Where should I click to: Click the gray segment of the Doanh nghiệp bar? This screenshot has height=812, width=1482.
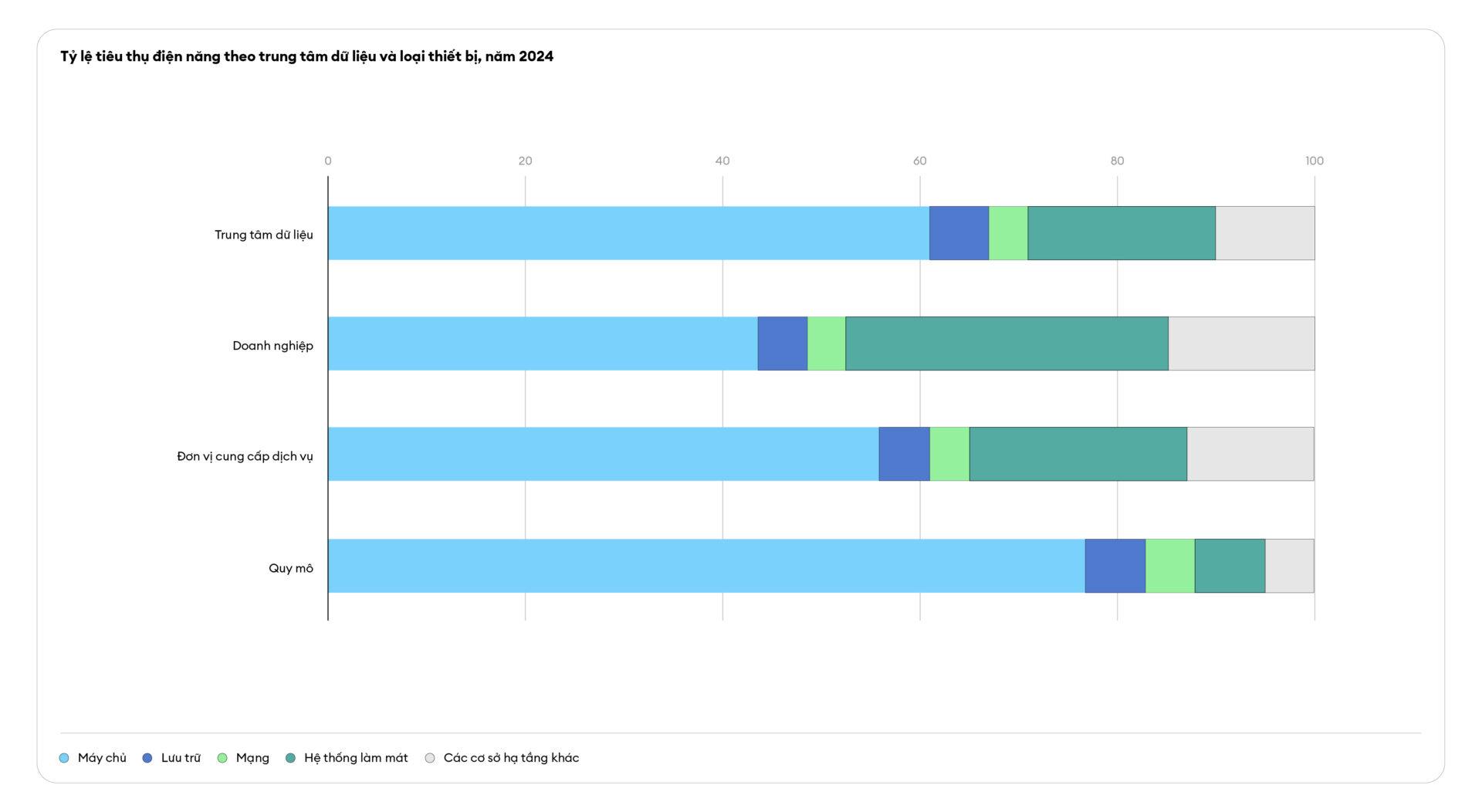click(x=1241, y=343)
